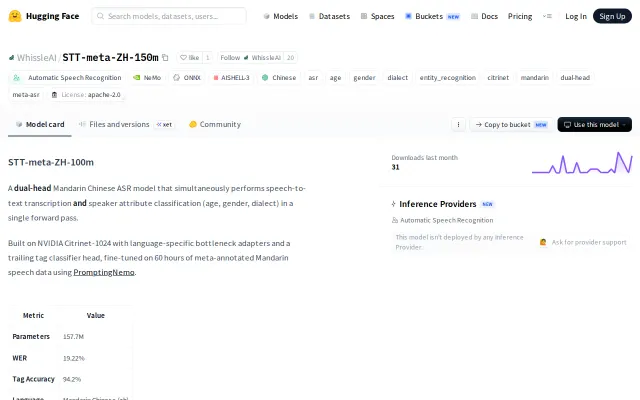Switch to the Community tab

click(215, 124)
